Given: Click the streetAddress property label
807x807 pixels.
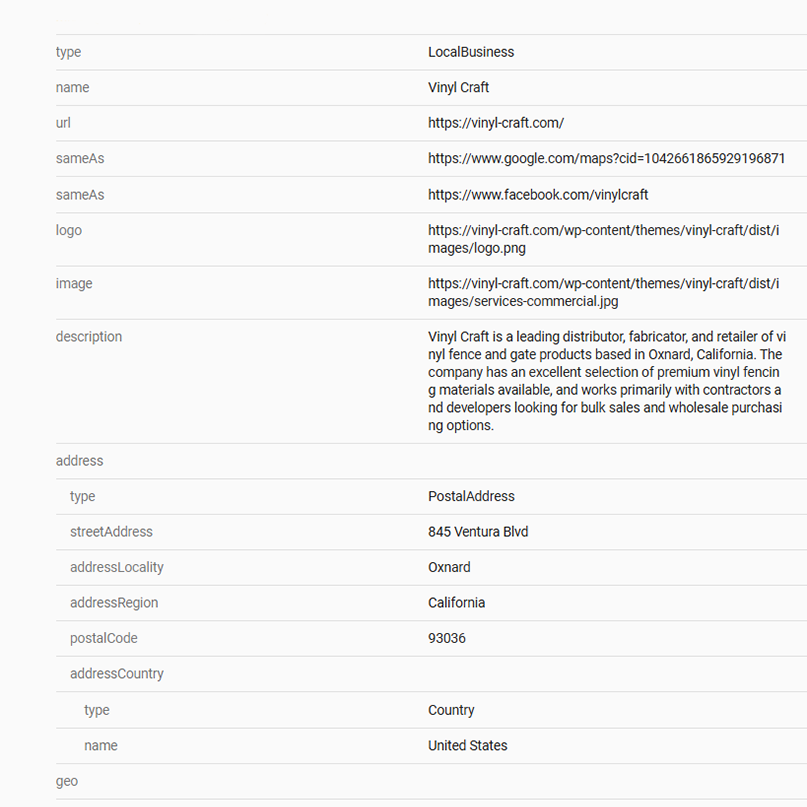Looking at the screenshot, I should pyautogui.click(x=111, y=532).
